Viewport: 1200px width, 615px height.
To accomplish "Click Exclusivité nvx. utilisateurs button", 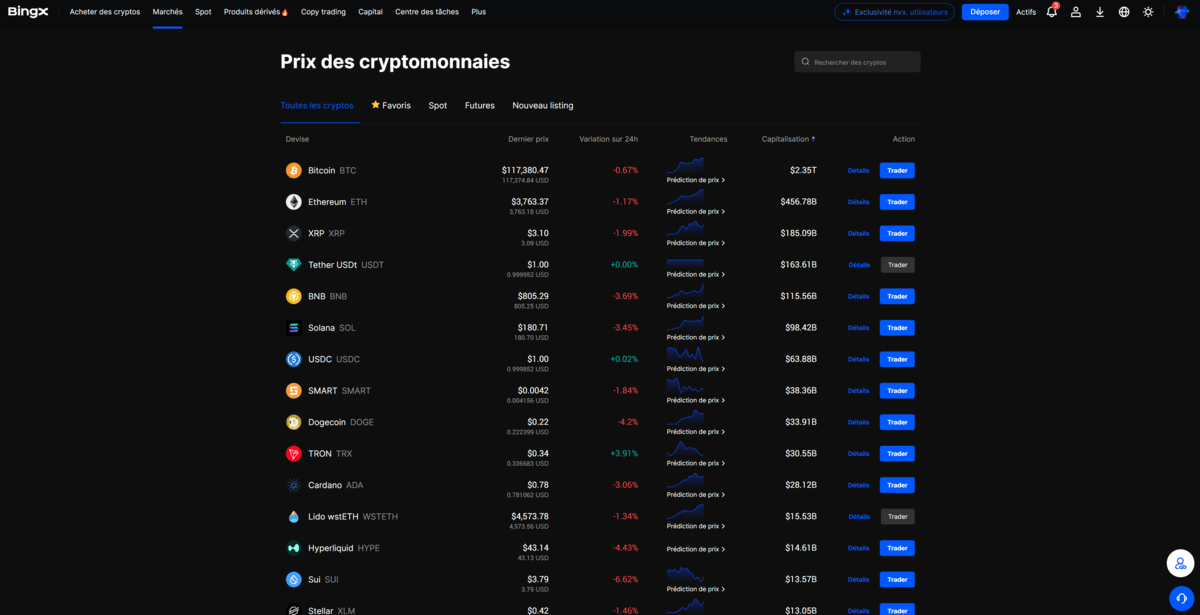I will point(895,12).
